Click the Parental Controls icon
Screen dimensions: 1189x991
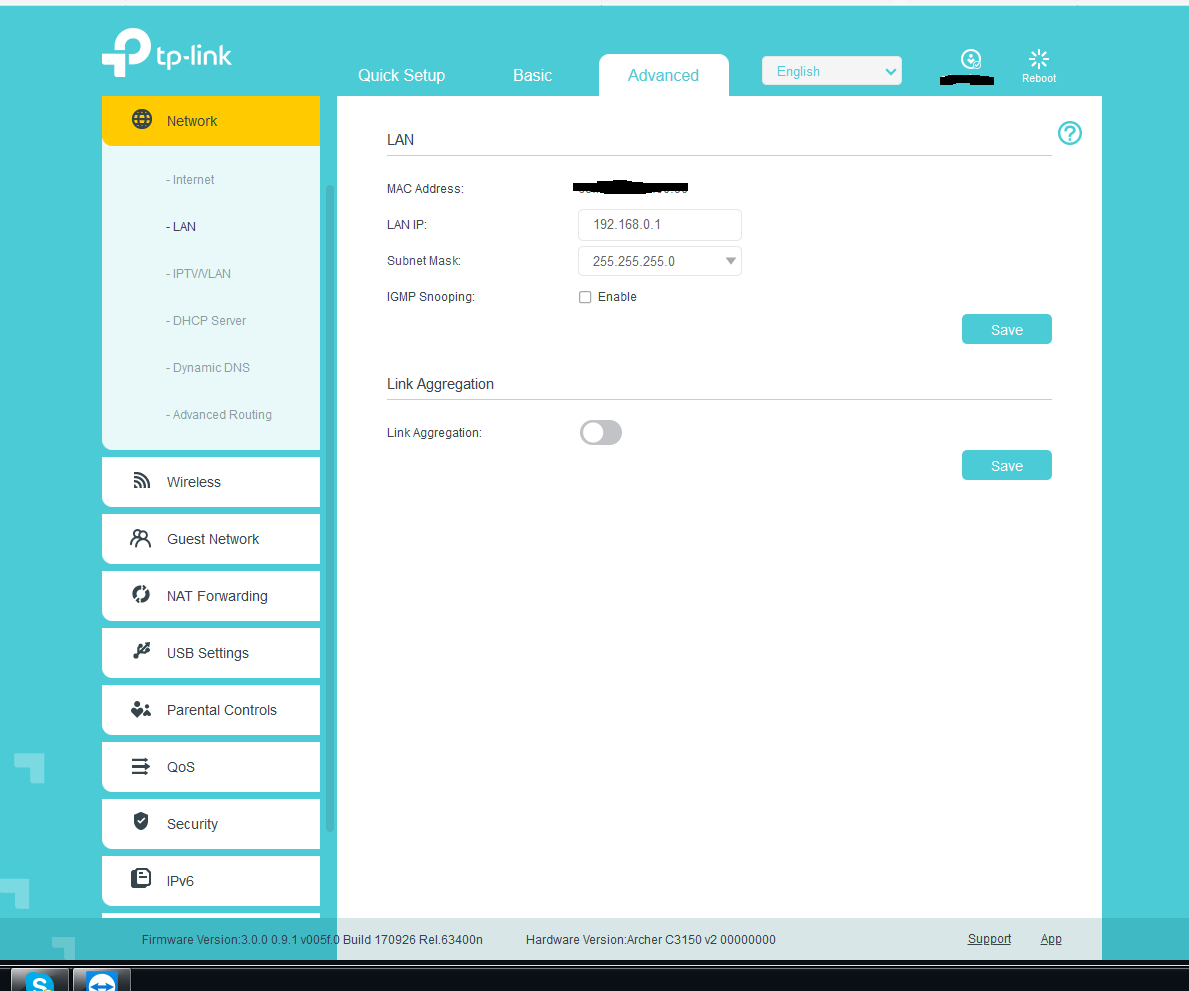click(x=141, y=709)
